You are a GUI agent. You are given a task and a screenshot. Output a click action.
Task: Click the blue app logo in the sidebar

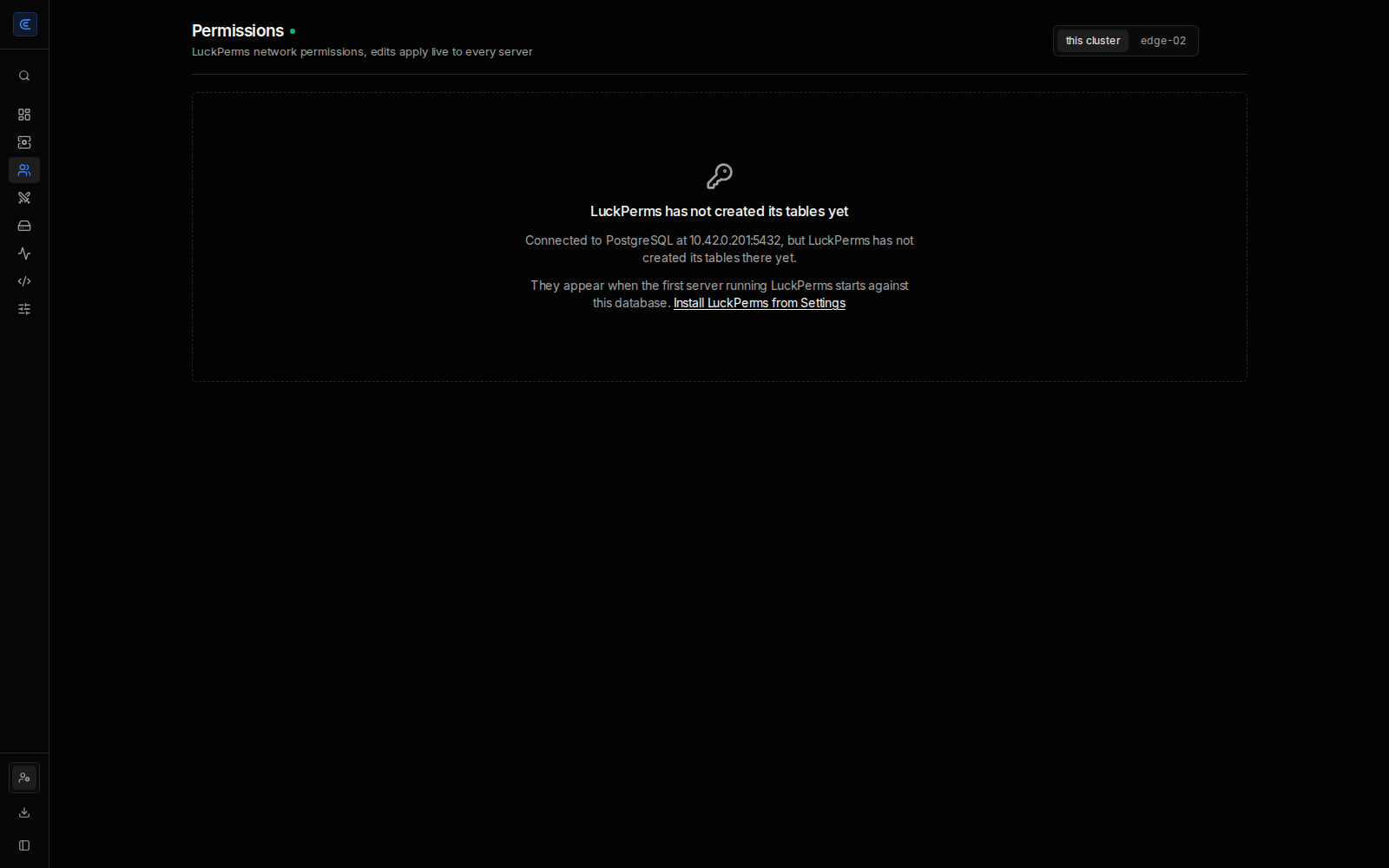click(24, 24)
